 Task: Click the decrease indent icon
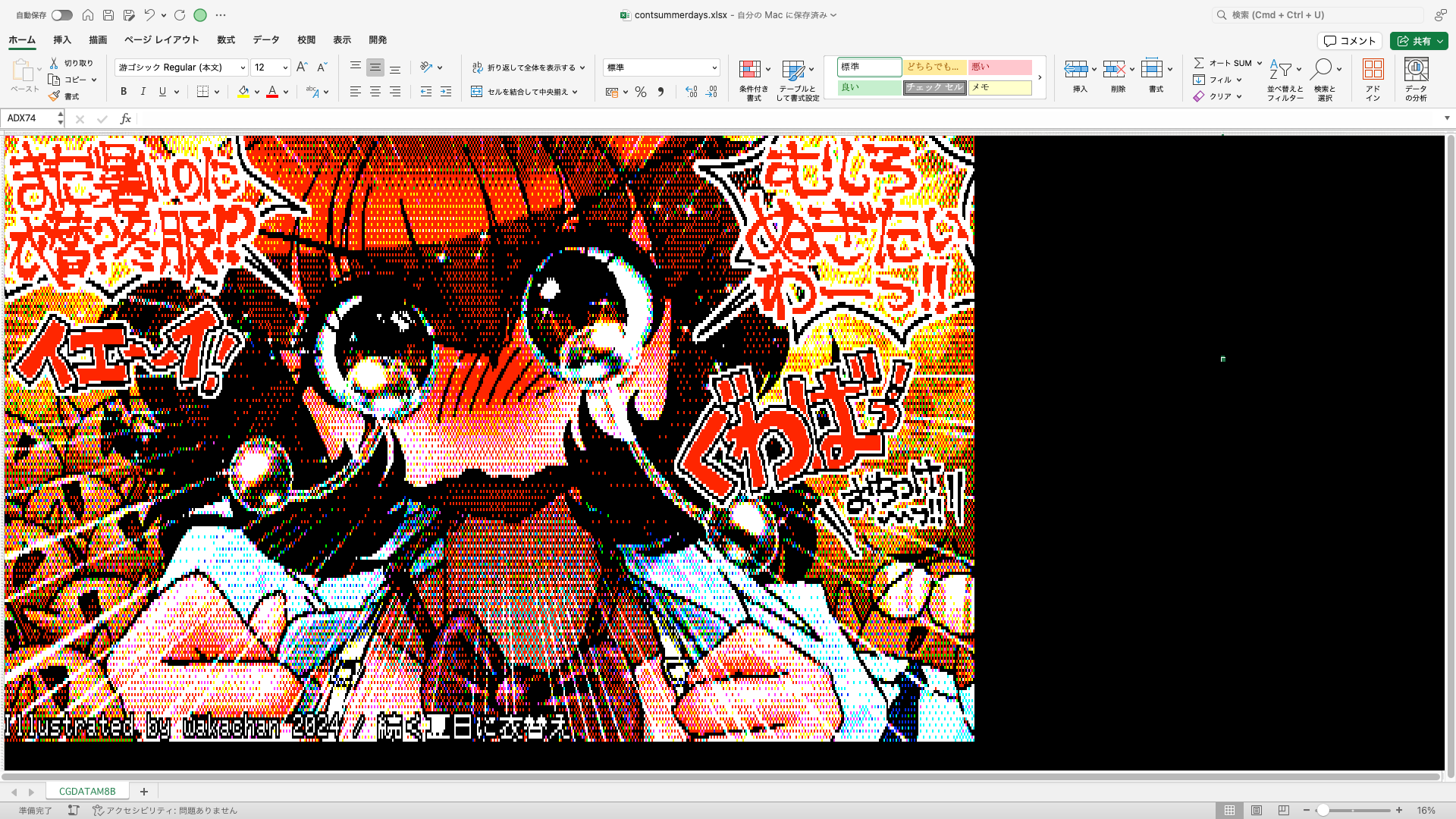[426, 92]
